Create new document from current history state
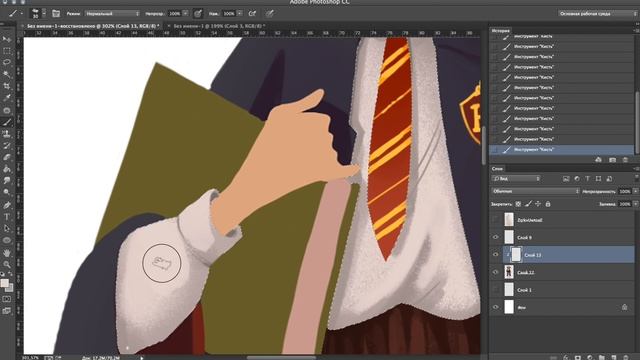Image resolution: width=640 pixels, height=360 pixels. click(598, 160)
